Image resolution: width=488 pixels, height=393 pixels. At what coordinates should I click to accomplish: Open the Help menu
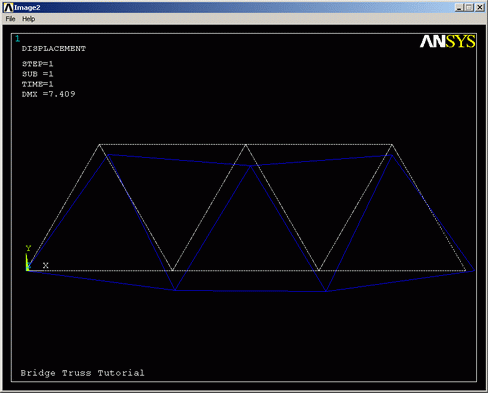[28, 19]
